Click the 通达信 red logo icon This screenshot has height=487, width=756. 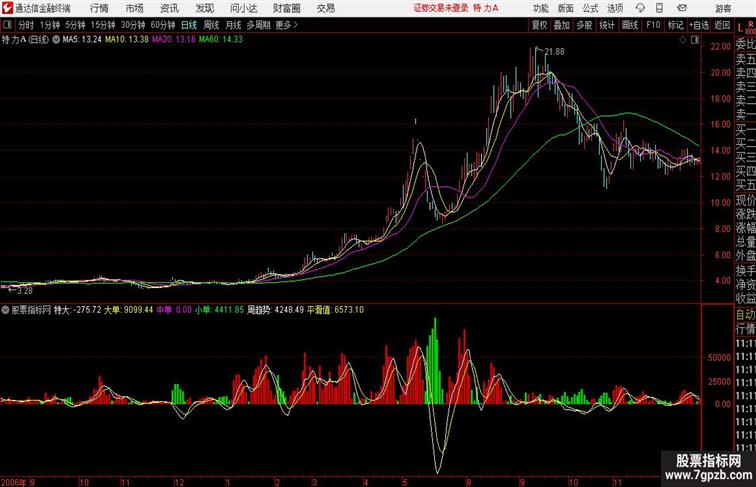(7, 8)
